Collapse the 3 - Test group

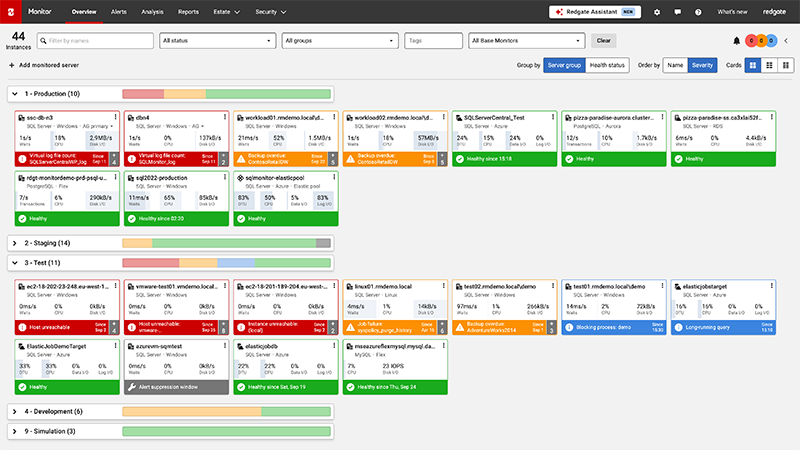tap(15, 263)
